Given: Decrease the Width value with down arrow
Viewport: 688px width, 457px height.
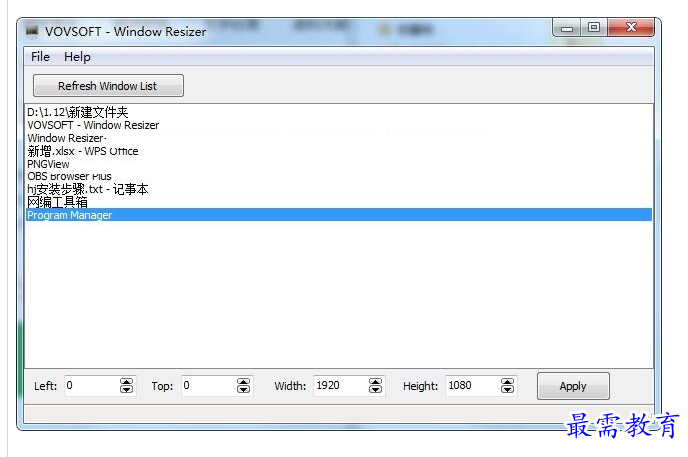Looking at the screenshot, I should click(376, 390).
